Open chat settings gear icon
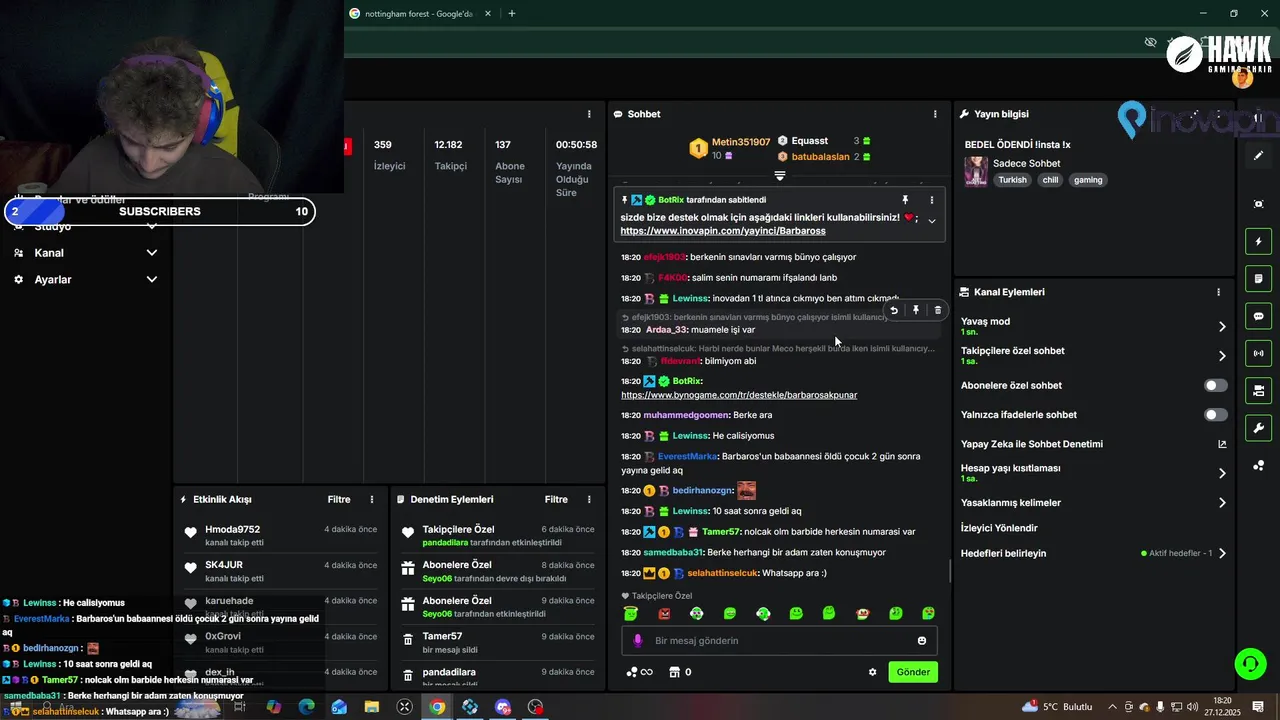The width and height of the screenshot is (1280, 720). [x=872, y=672]
